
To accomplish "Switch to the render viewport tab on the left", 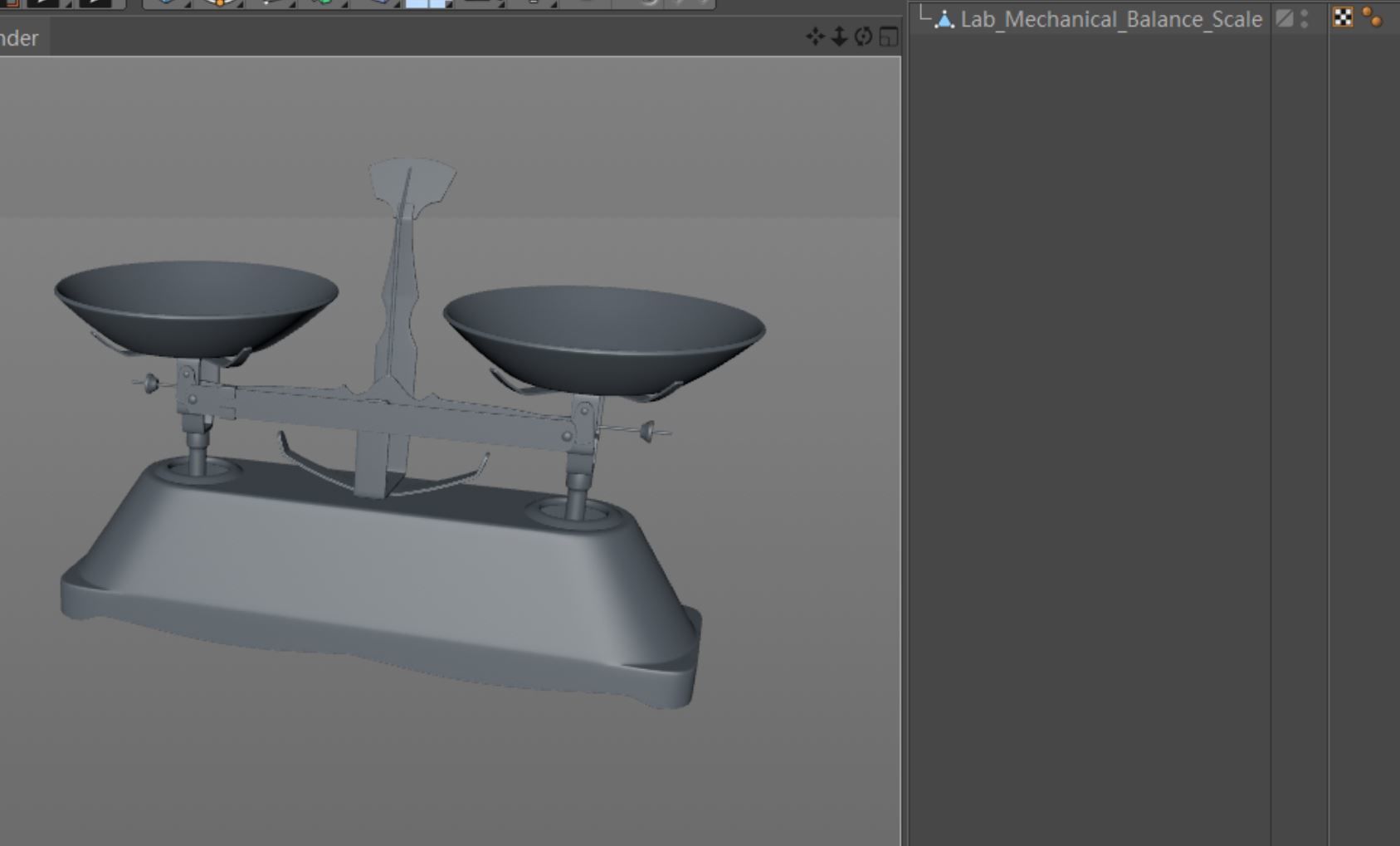I will 17,37.
